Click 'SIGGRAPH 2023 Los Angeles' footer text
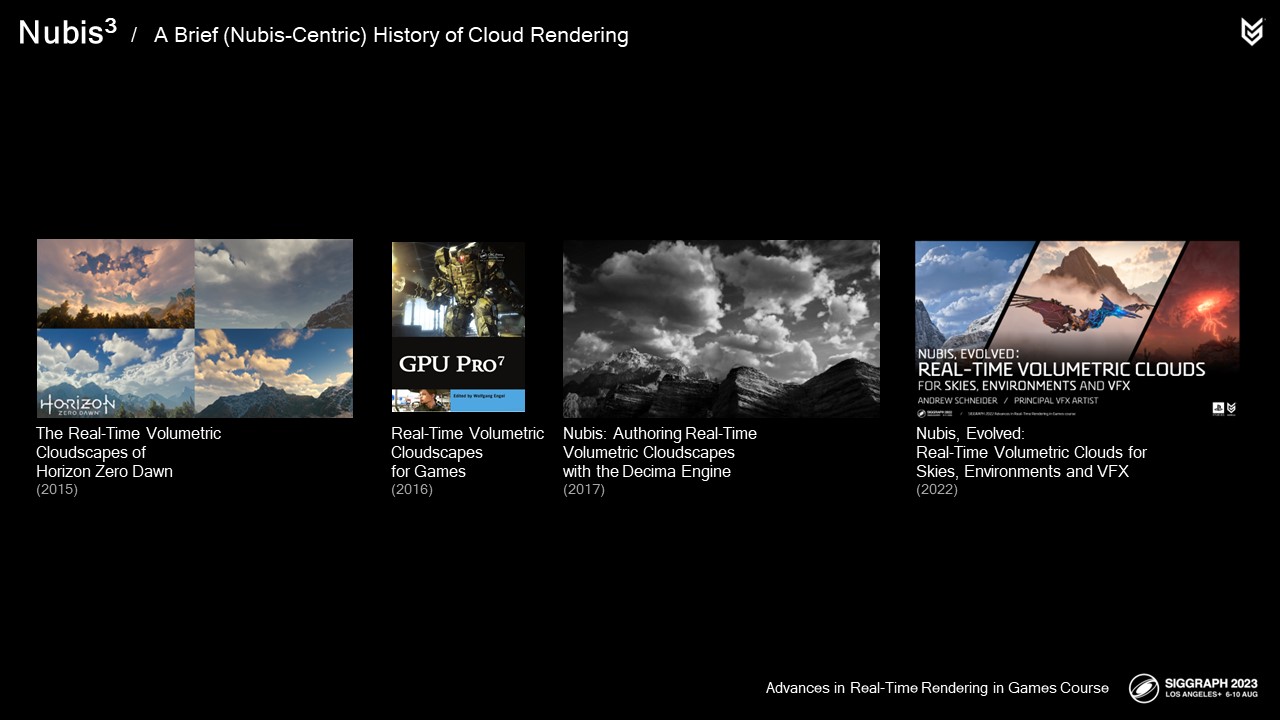 pyautogui.click(x=1211, y=688)
